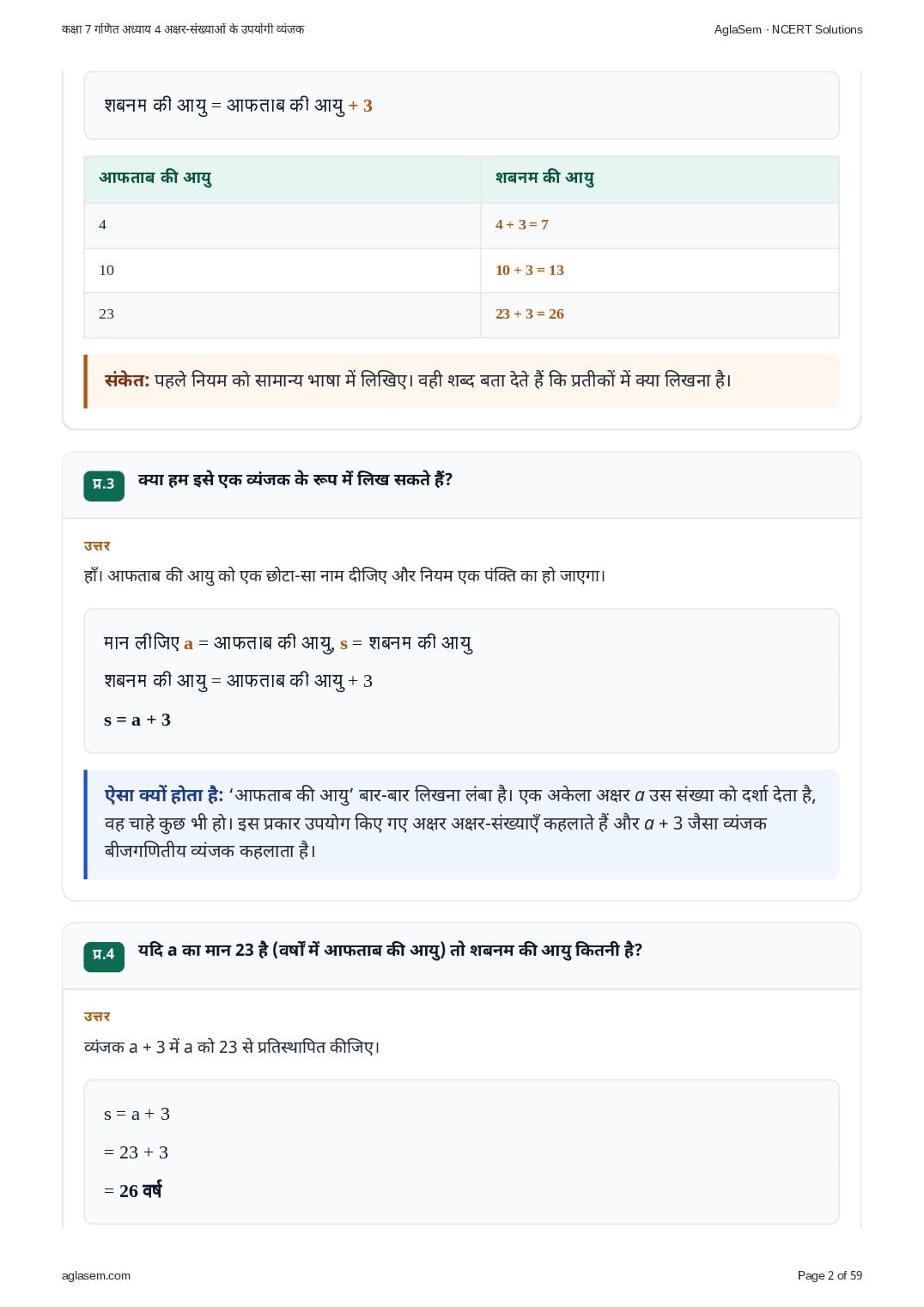The height and width of the screenshot is (1307, 924).
Task: Click the chapter title header in Hindi
Action: [183, 29]
